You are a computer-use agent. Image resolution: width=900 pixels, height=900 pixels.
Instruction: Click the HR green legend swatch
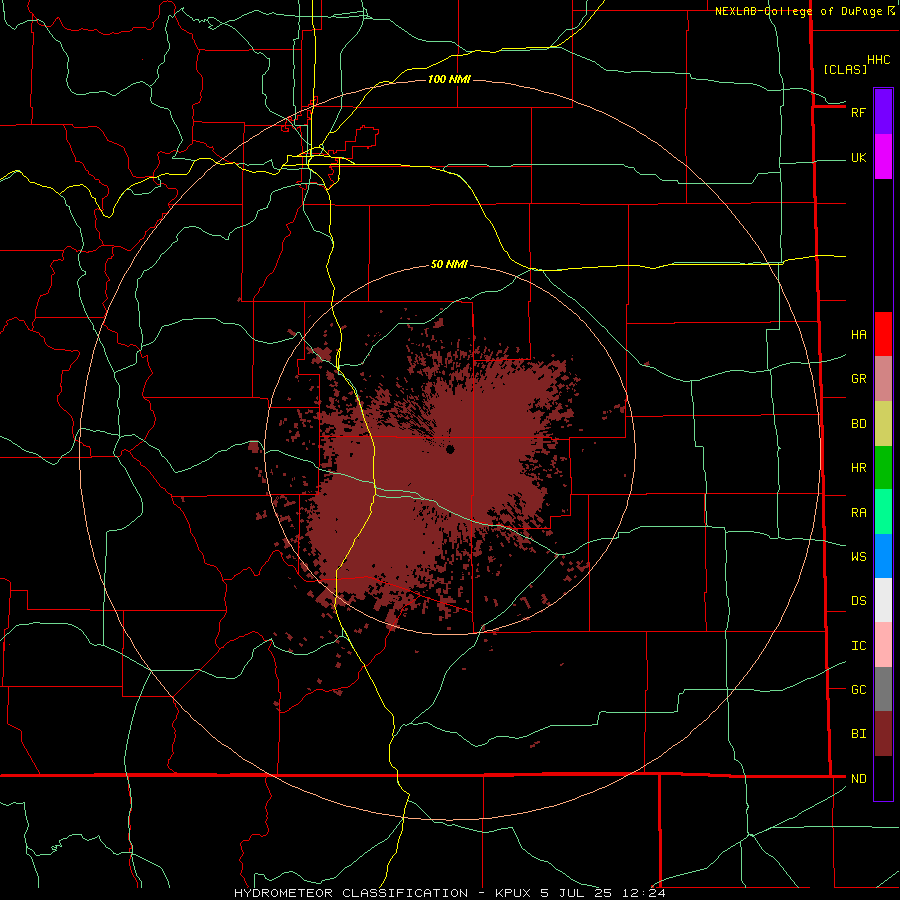tap(883, 468)
